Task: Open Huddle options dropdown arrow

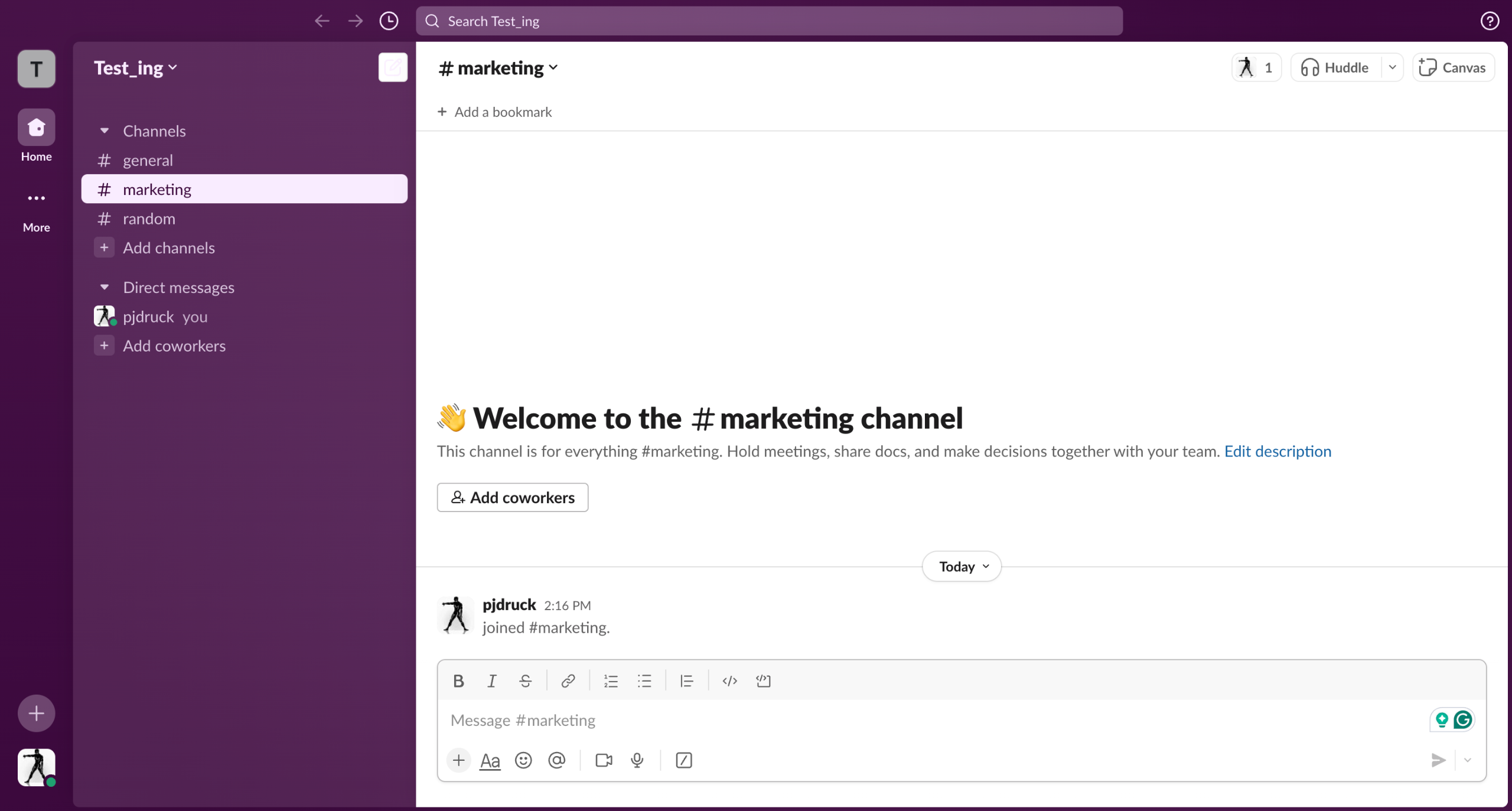Action: pyautogui.click(x=1392, y=67)
